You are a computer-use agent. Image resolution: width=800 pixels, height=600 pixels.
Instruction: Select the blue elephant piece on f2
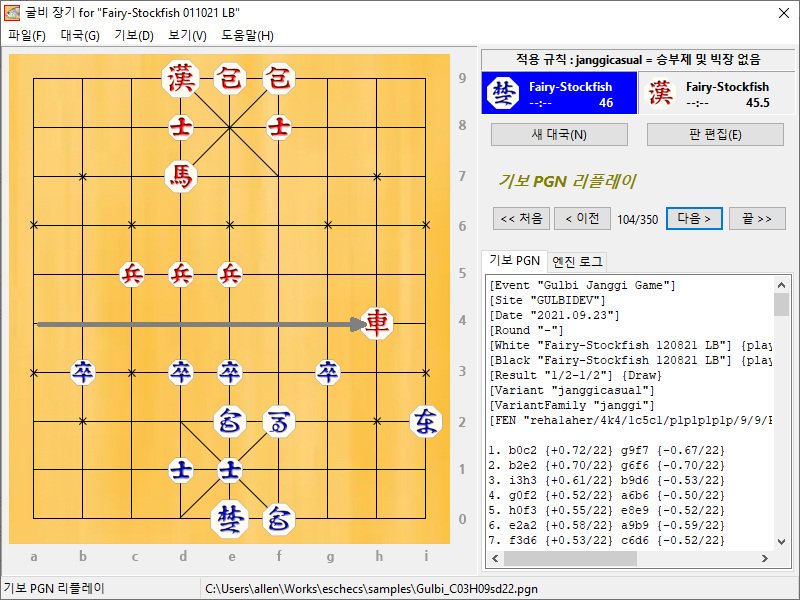(x=279, y=422)
